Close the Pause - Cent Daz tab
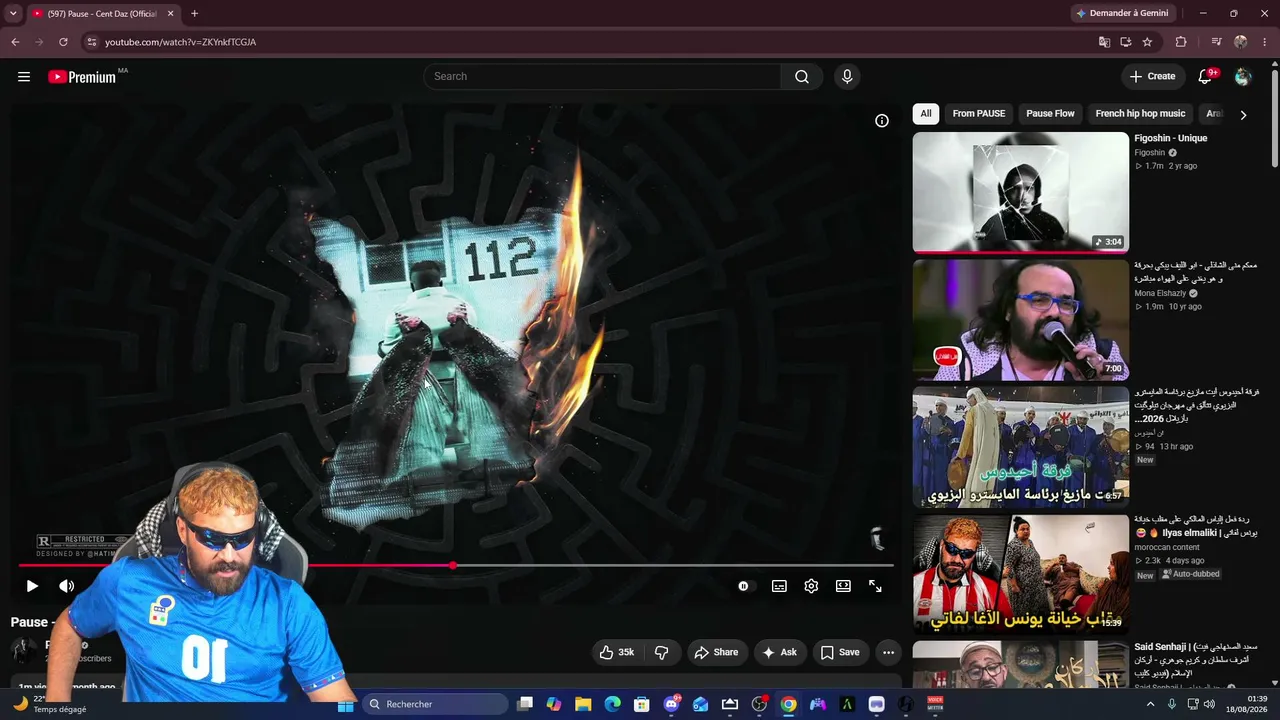This screenshot has height=720, width=1280. point(171,14)
